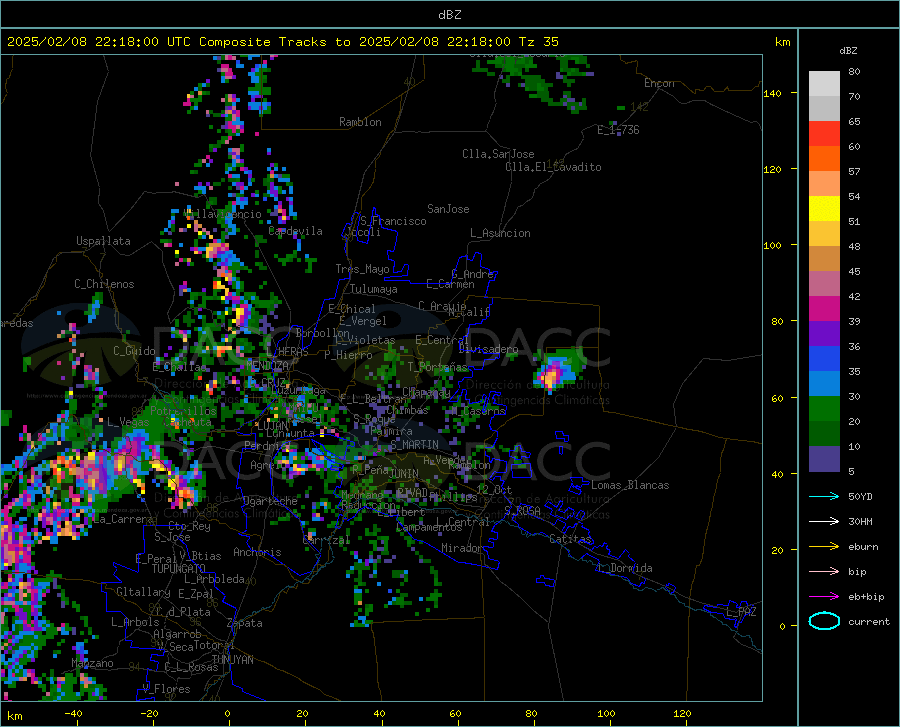Click the L_Dormida label

tap(624, 568)
